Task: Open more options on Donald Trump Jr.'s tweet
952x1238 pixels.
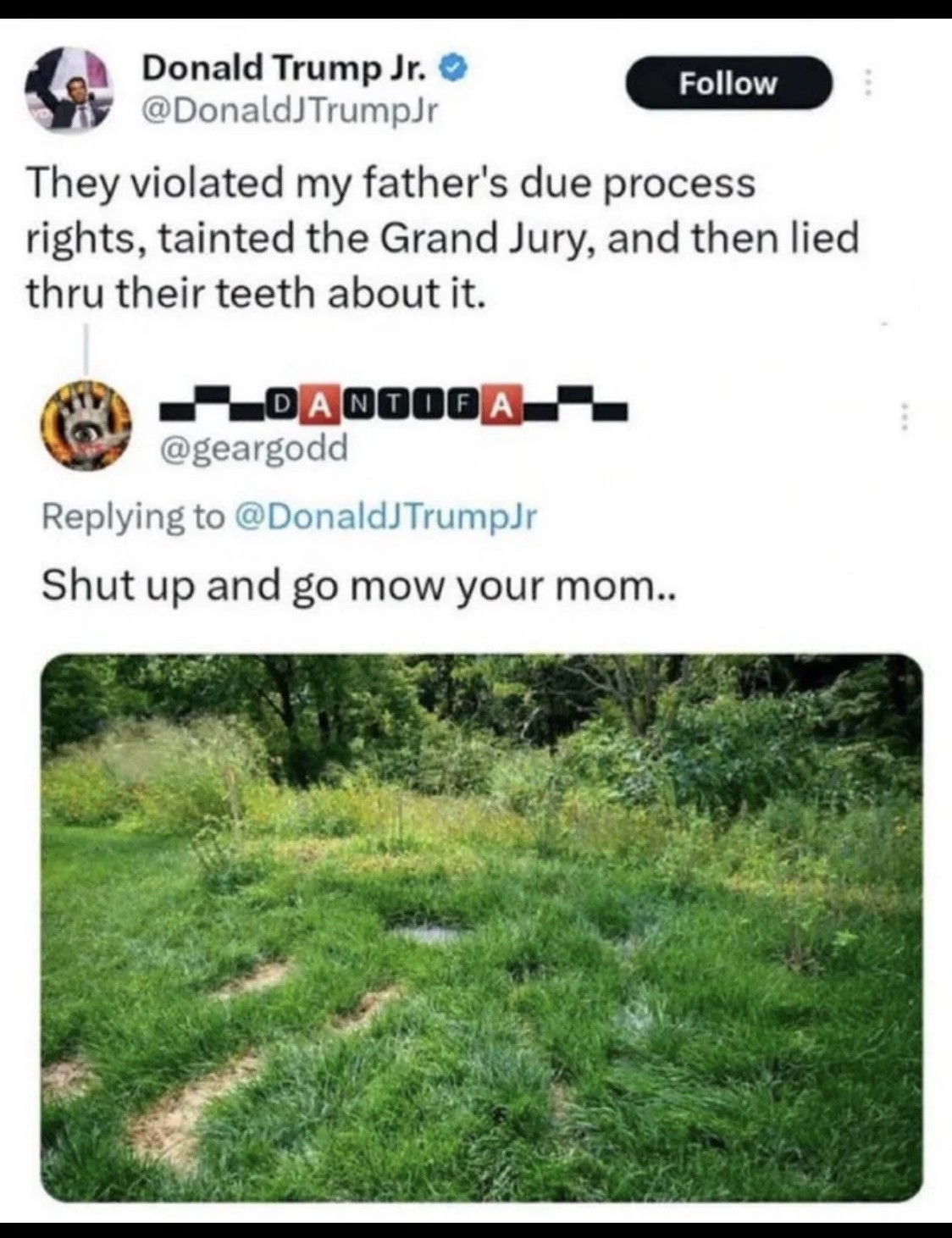Action: [866, 83]
